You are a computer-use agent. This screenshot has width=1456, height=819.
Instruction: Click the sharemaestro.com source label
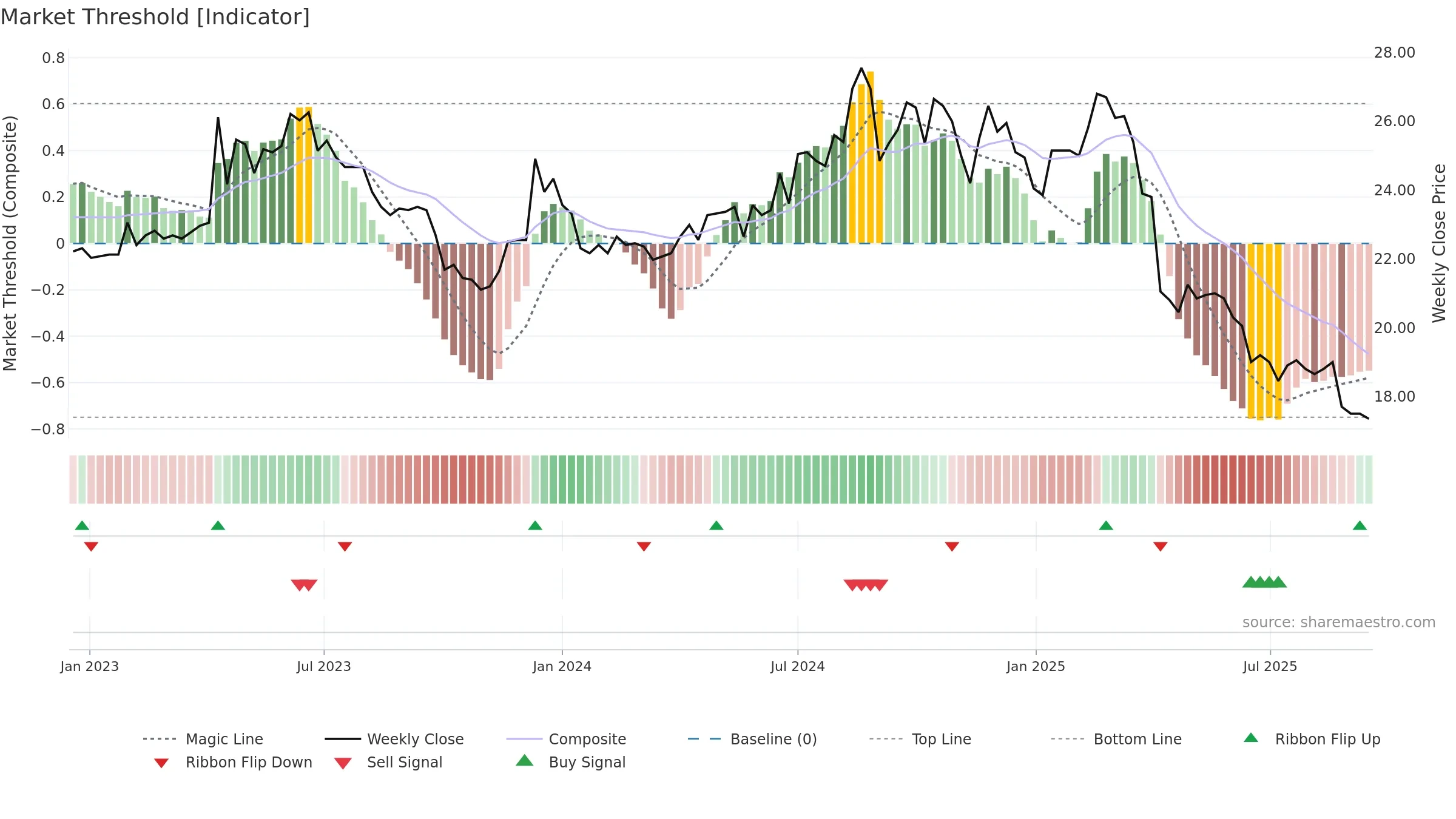pyautogui.click(x=1339, y=622)
